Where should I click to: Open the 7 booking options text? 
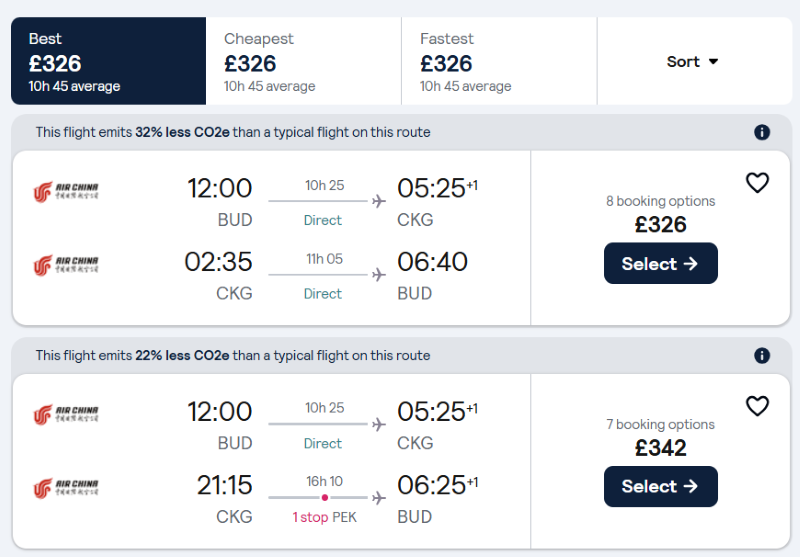coord(660,425)
